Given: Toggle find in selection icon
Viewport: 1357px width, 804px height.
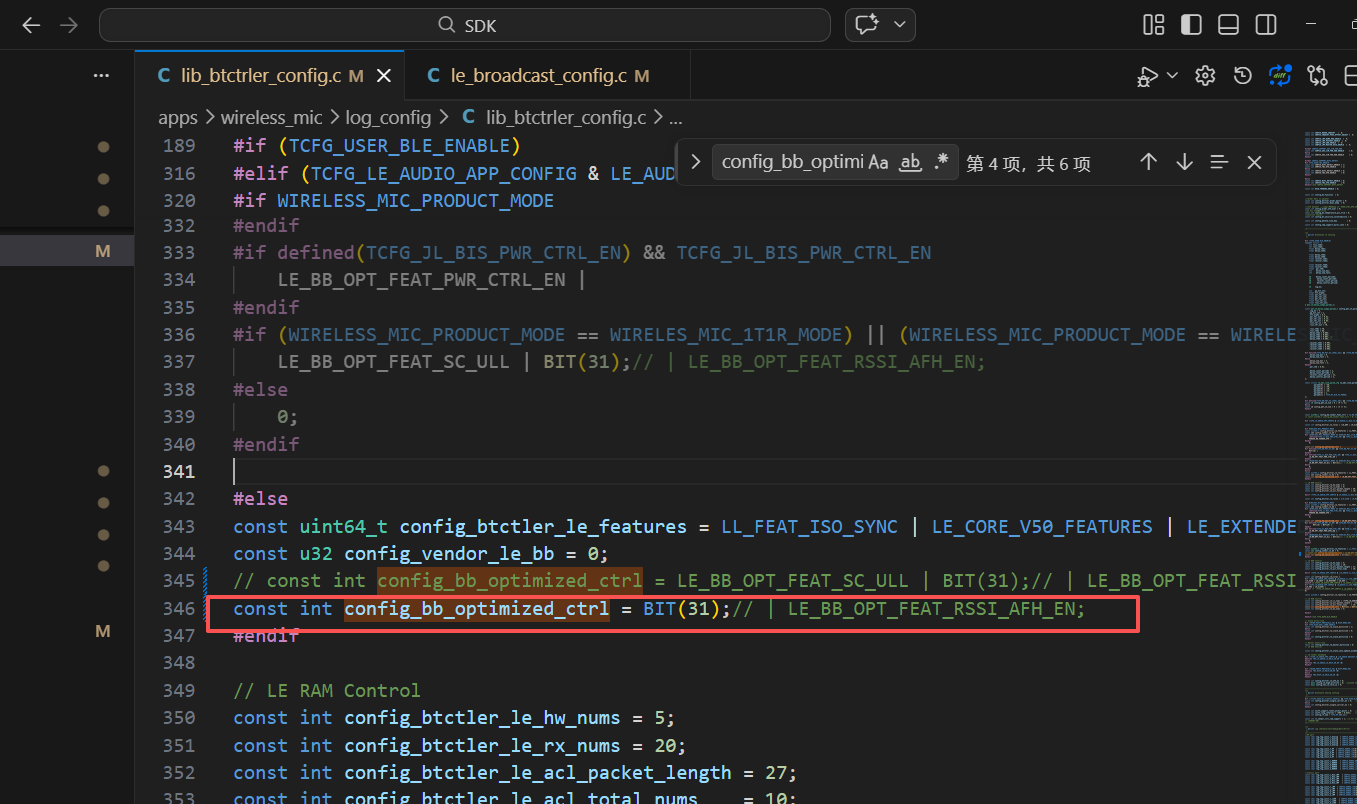Looking at the screenshot, I should (x=1219, y=162).
